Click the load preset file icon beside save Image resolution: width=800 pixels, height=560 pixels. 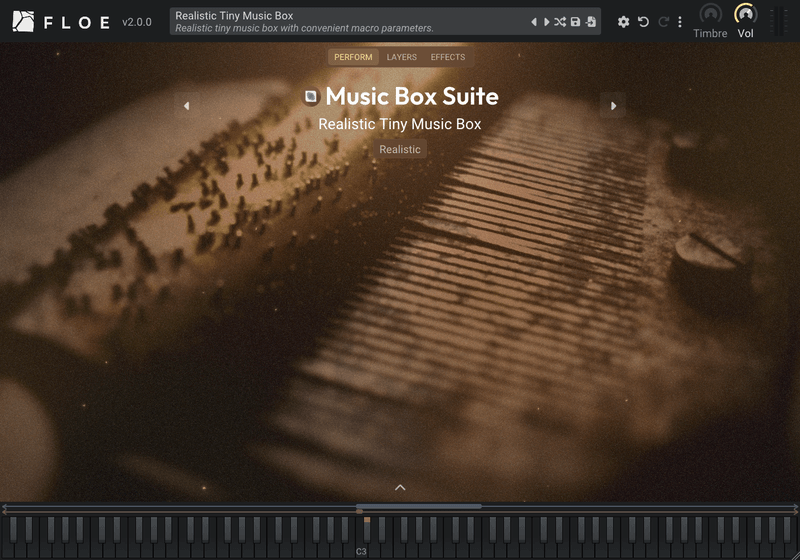[591, 22]
